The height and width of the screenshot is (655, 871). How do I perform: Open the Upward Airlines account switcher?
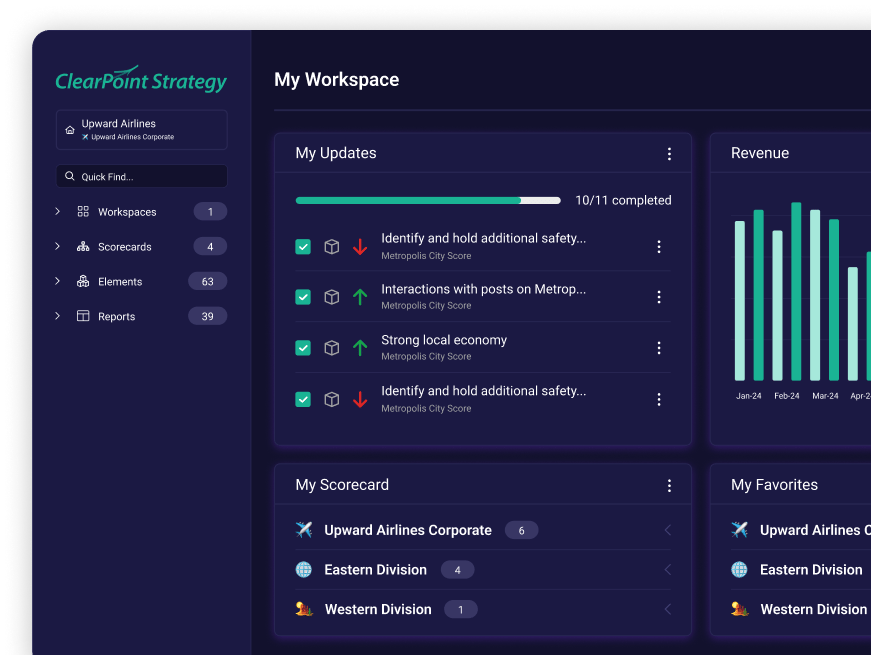142,129
